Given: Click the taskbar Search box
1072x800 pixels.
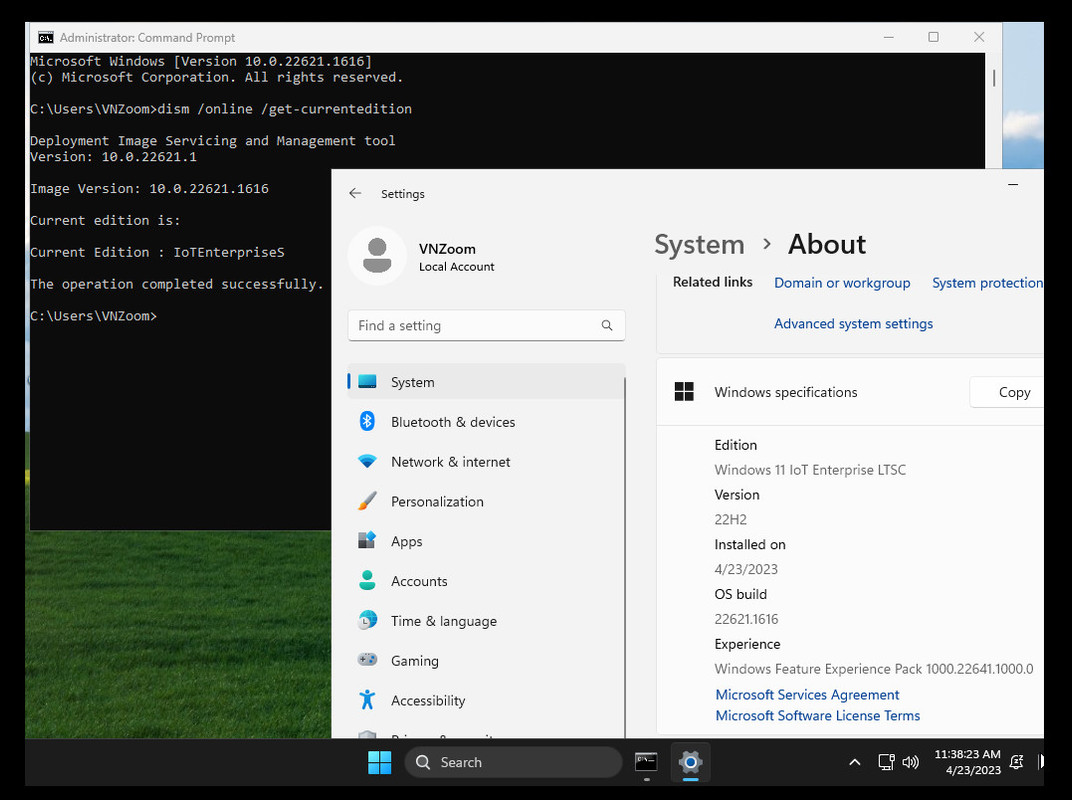Looking at the screenshot, I should pyautogui.click(x=513, y=762).
